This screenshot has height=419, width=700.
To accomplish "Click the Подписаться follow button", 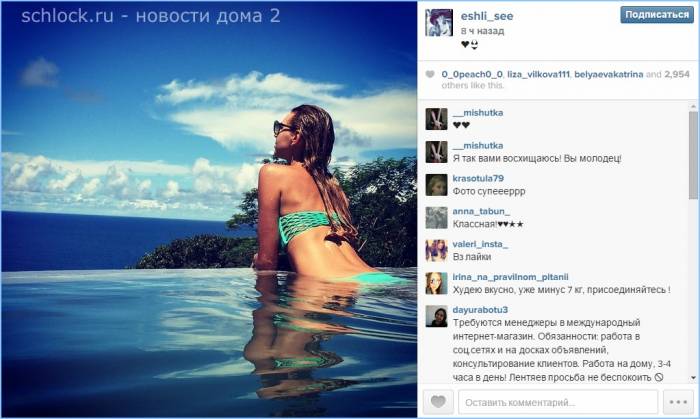I will point(657,15).
